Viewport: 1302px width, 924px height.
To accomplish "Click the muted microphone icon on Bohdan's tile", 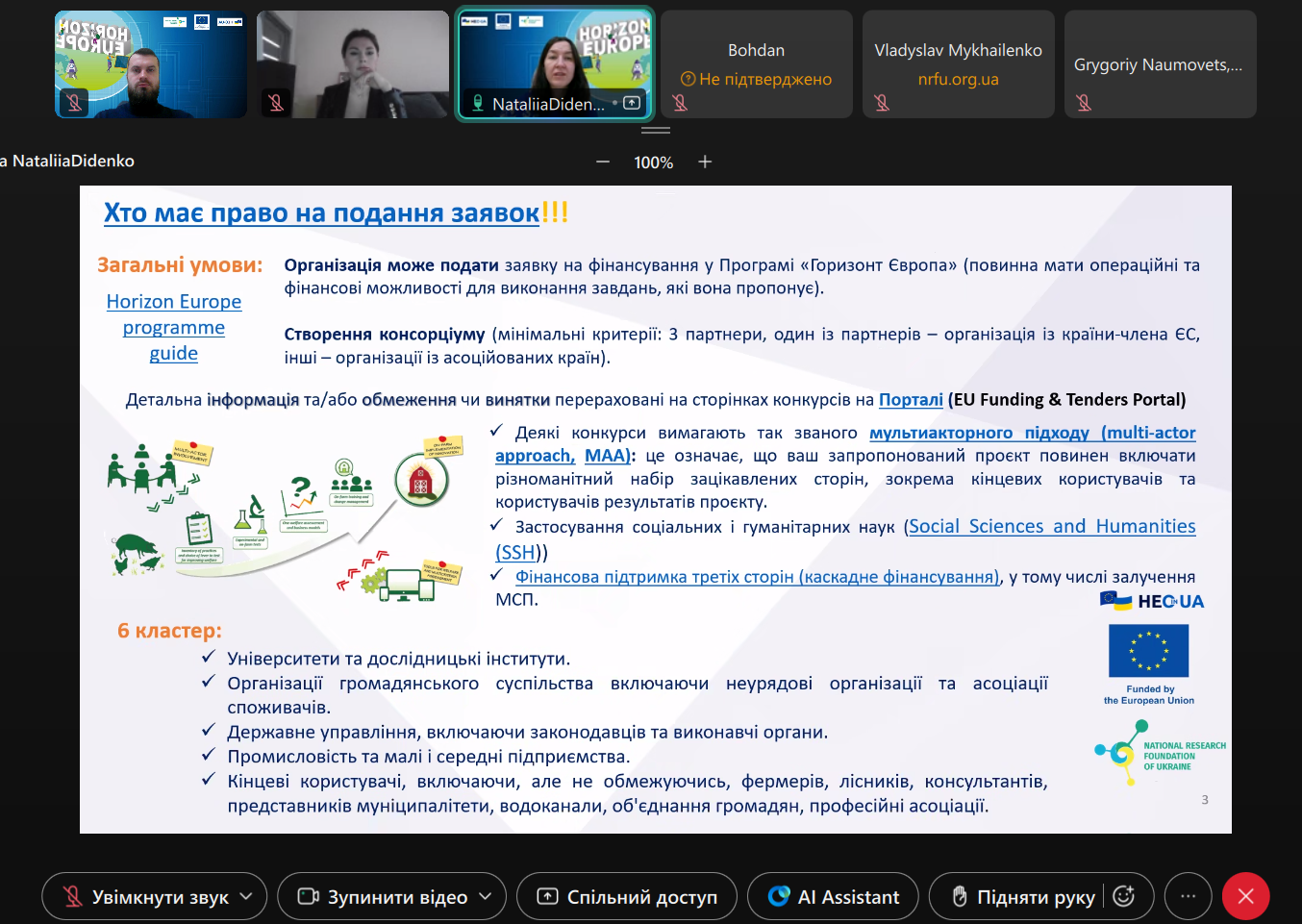I will pos(680,103).
